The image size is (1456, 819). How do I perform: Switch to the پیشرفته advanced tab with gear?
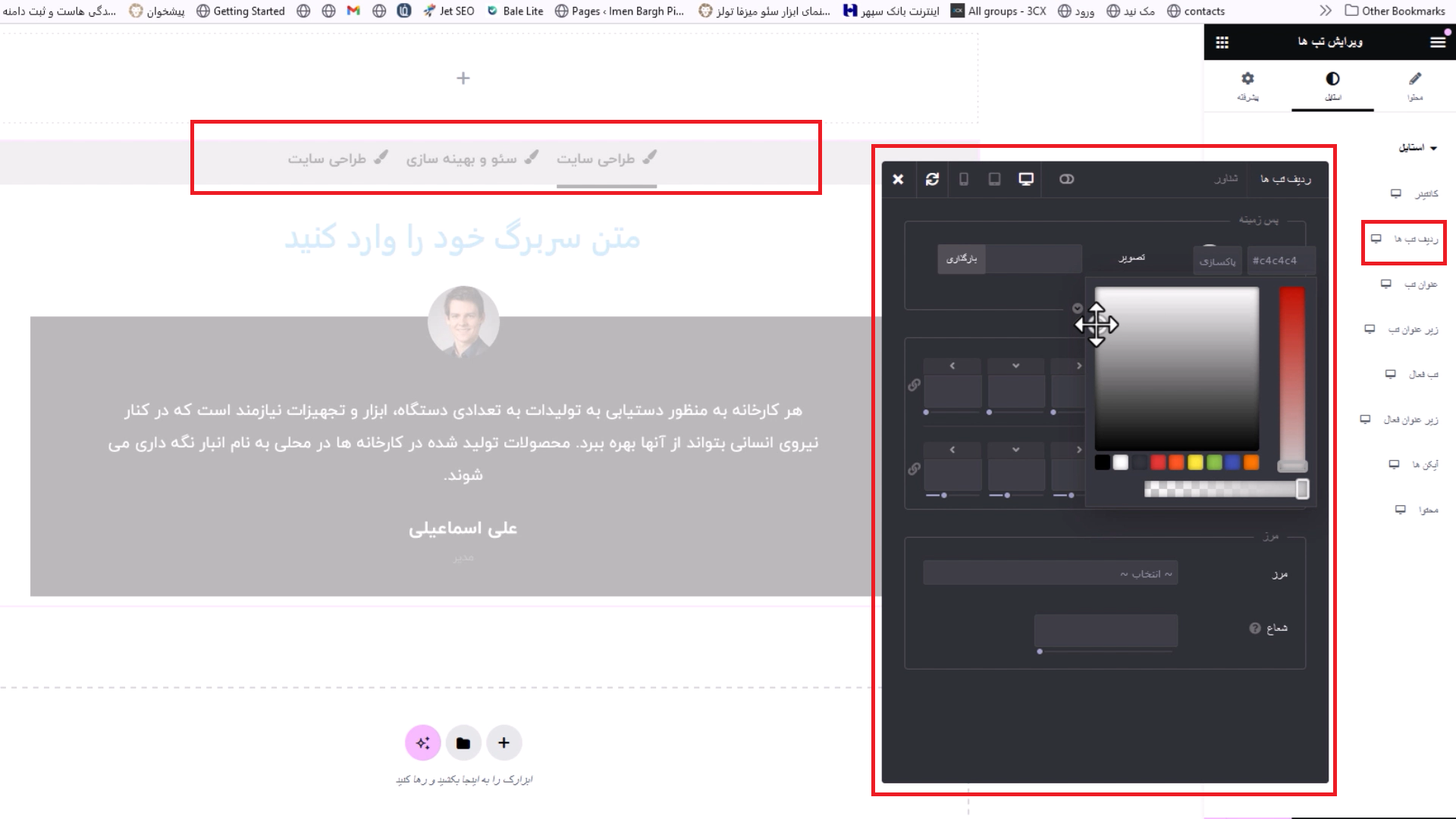pyautogui.click(x=1247, y=86)
